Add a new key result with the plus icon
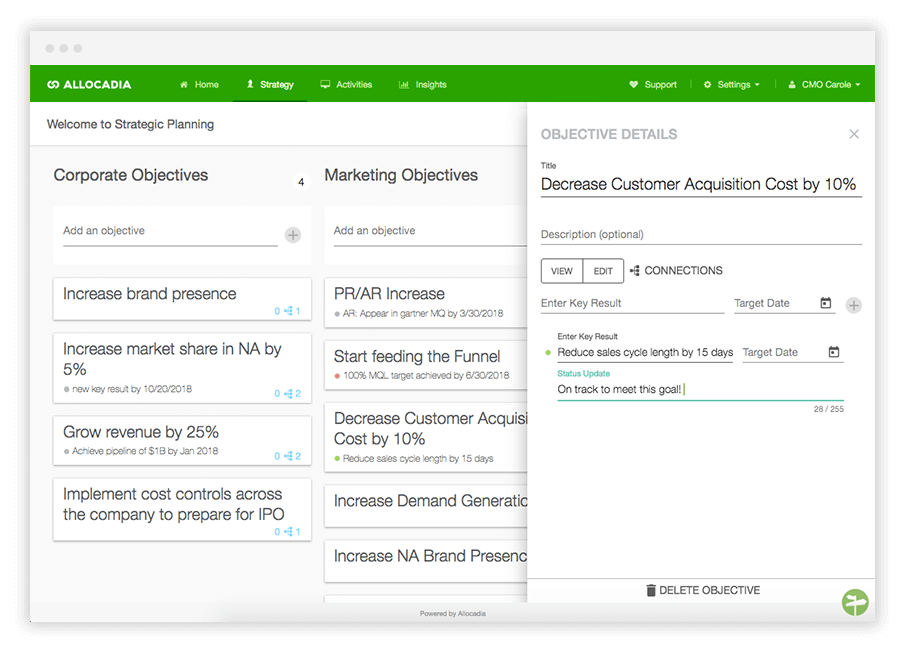The image size is (910, 660). click(x=854, y=305)
